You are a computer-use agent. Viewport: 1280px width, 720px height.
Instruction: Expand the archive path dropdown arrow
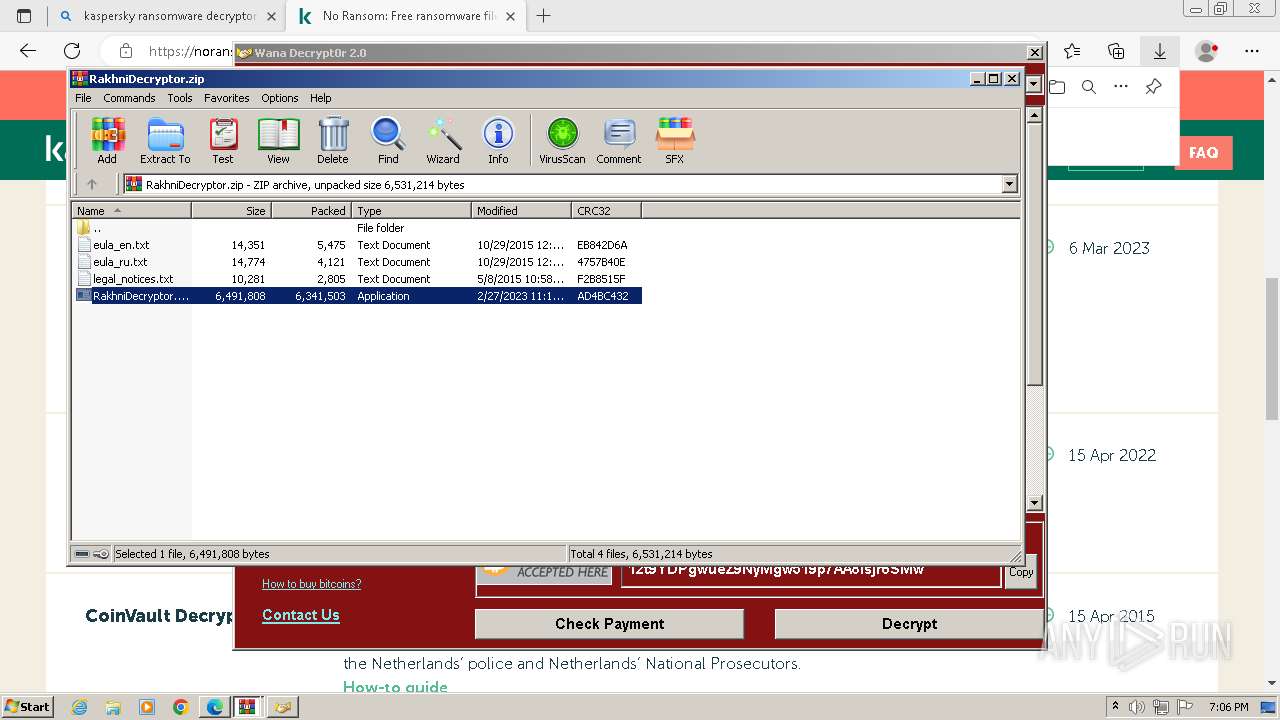click(1009, 184)
